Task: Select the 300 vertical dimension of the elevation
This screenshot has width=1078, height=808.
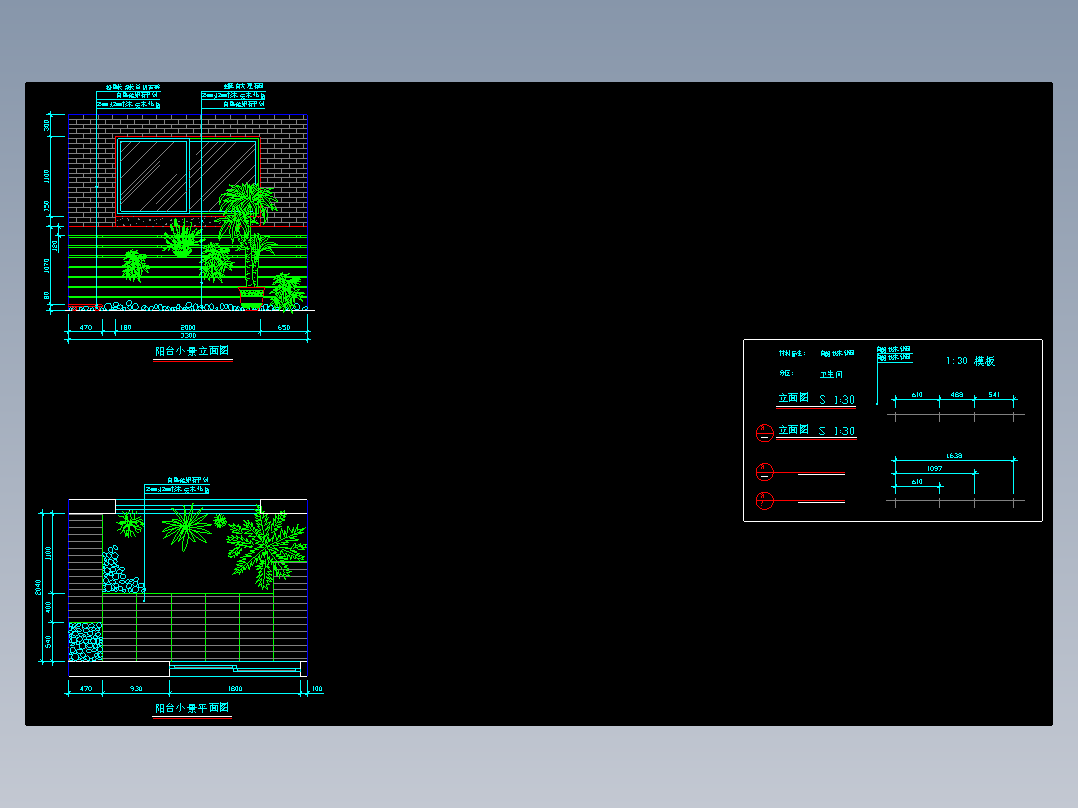Action: click(x=47, y=125)
